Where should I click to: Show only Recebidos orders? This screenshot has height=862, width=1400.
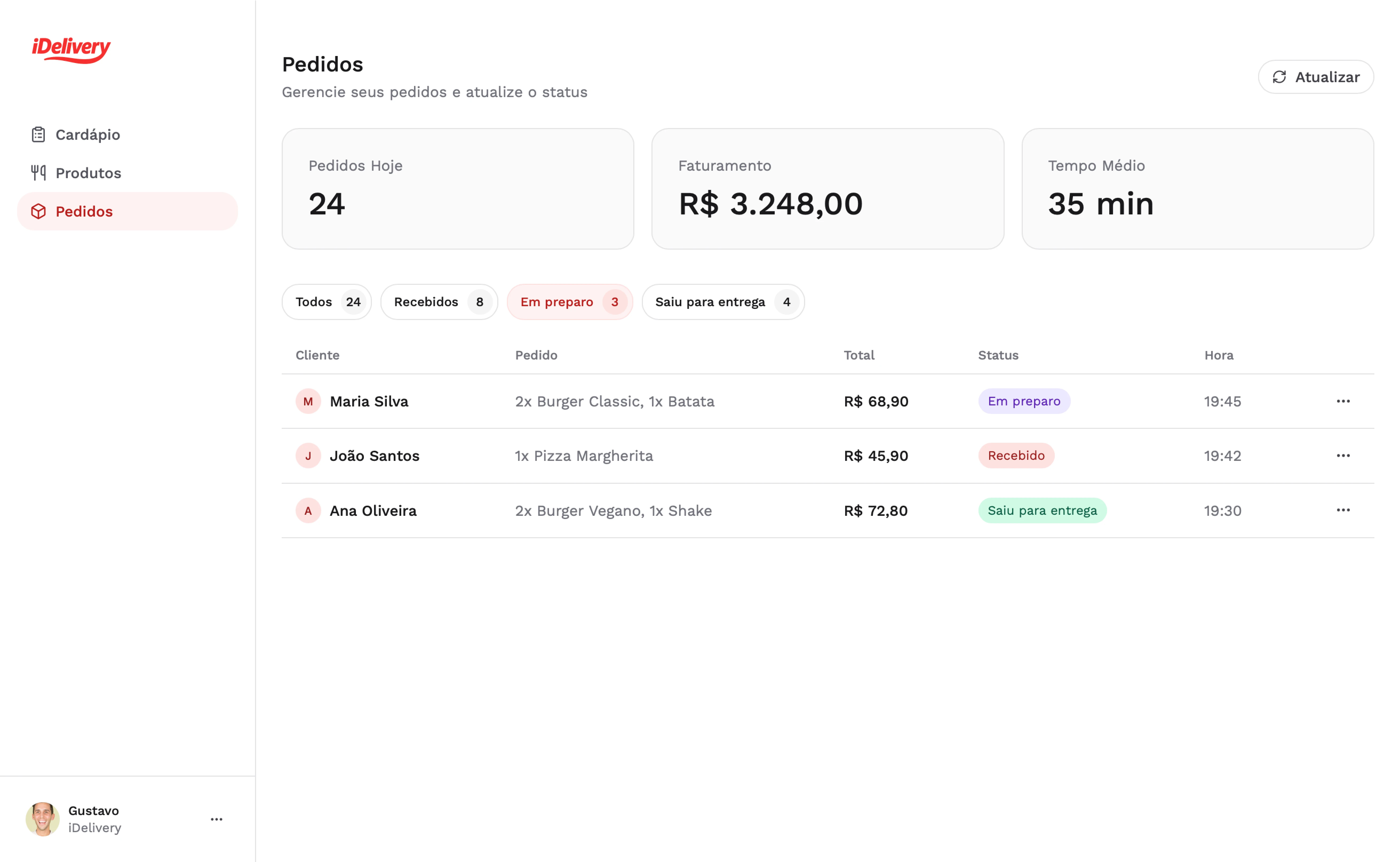click(x=439, y=302)
